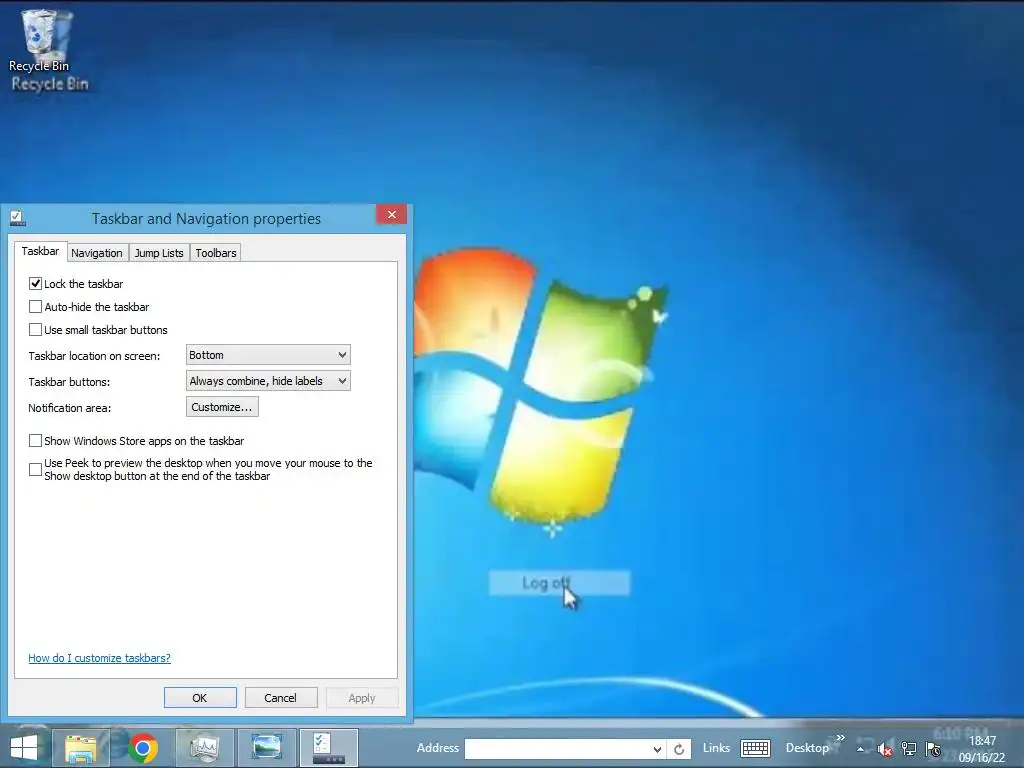This screenshot has width=1024, height=768.
Task: Enable Auto-hide the taskbar
Action: [x=35, y=306]
